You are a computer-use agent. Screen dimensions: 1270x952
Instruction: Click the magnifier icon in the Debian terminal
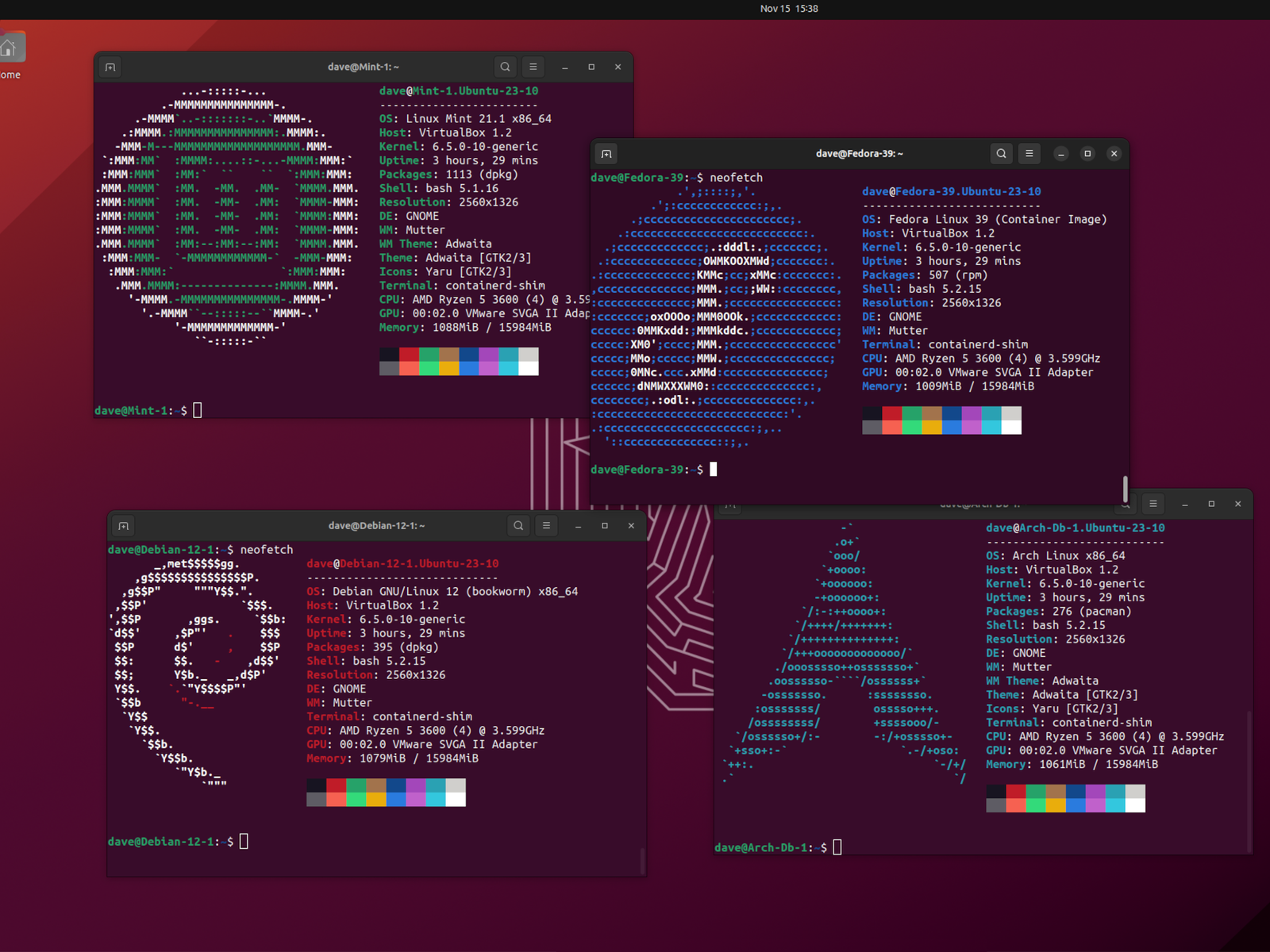[518, 526]
